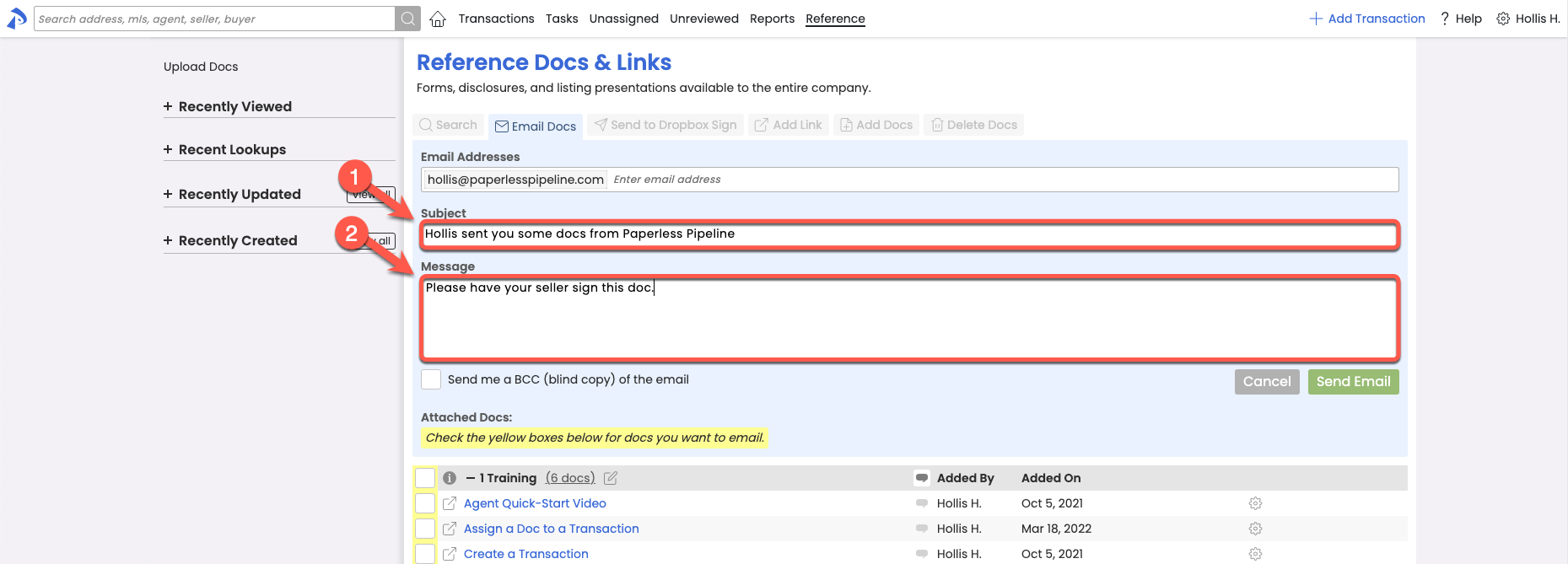
Task: Click edit pencil icon next to 1 Training
Action: point(611,478)
